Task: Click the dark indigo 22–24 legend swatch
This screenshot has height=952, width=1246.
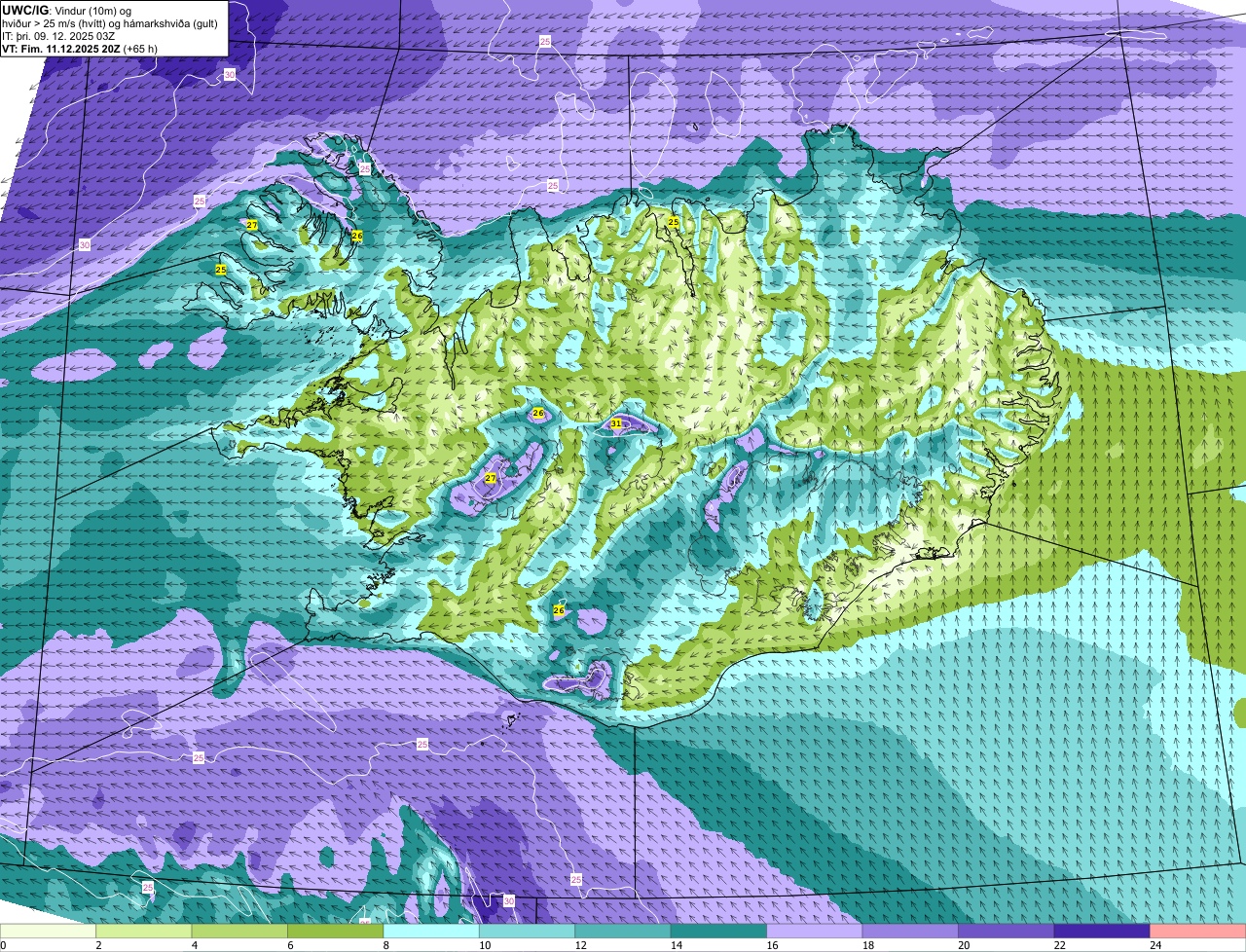Action: tap(1104, 931)
